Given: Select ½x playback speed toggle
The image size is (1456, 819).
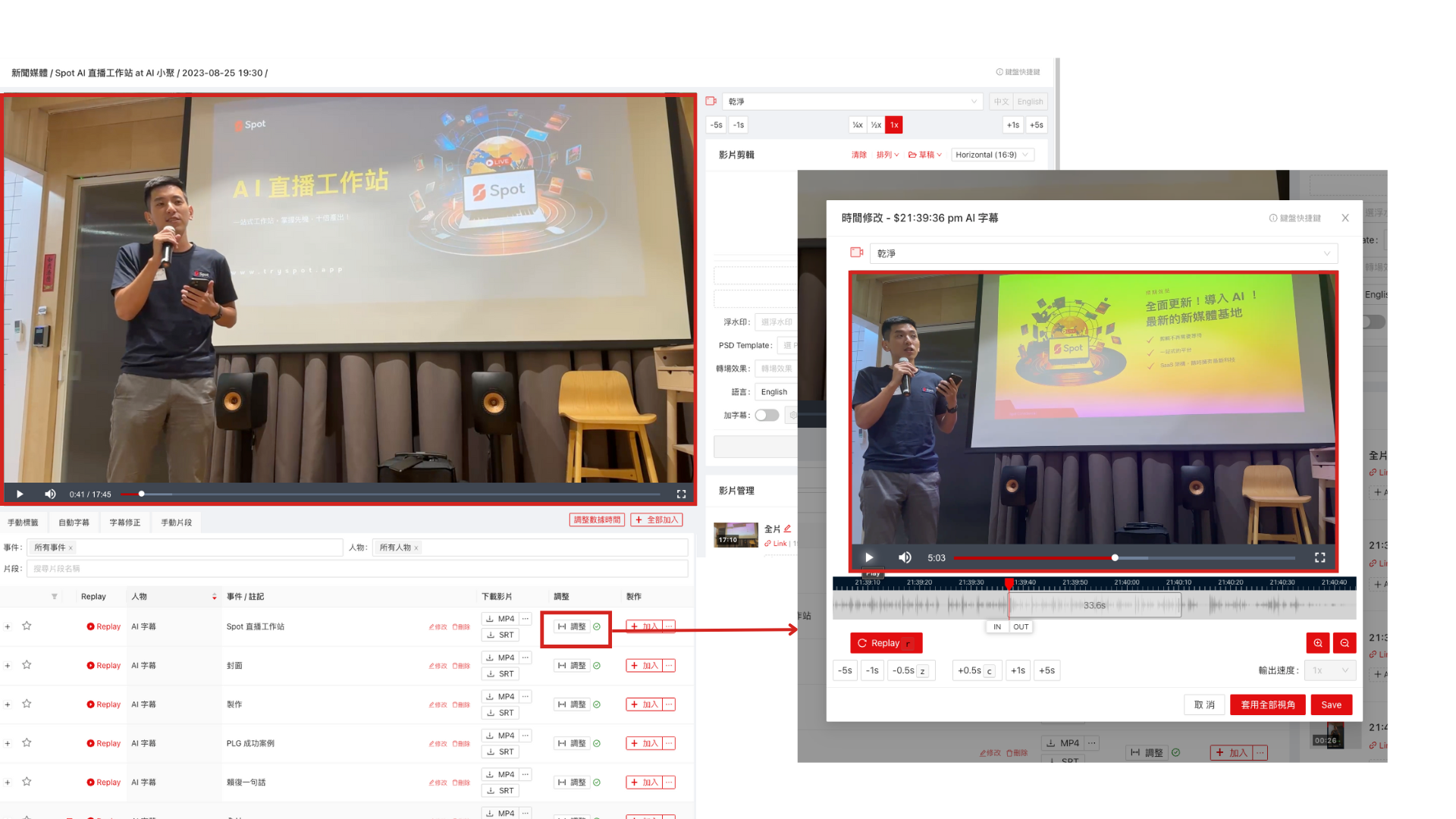Looking at the screenshot, I should 876,124.
